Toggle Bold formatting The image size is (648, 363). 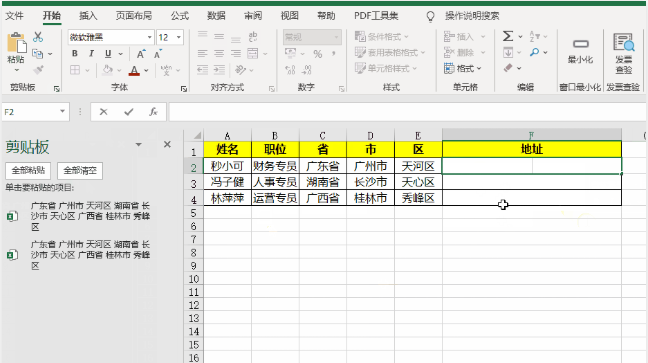click(x=75, y=53)
